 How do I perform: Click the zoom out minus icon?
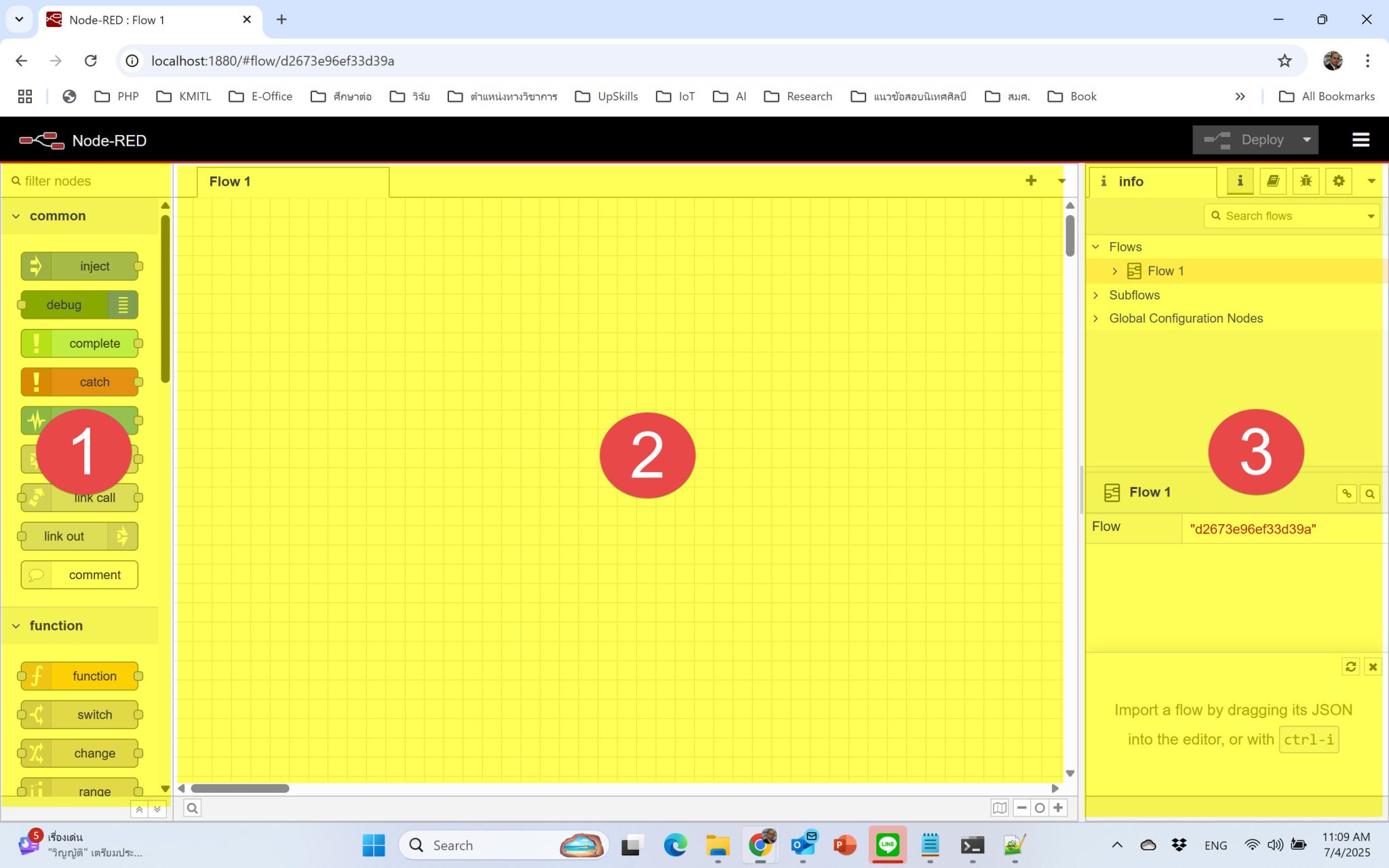coord(1021,808)
